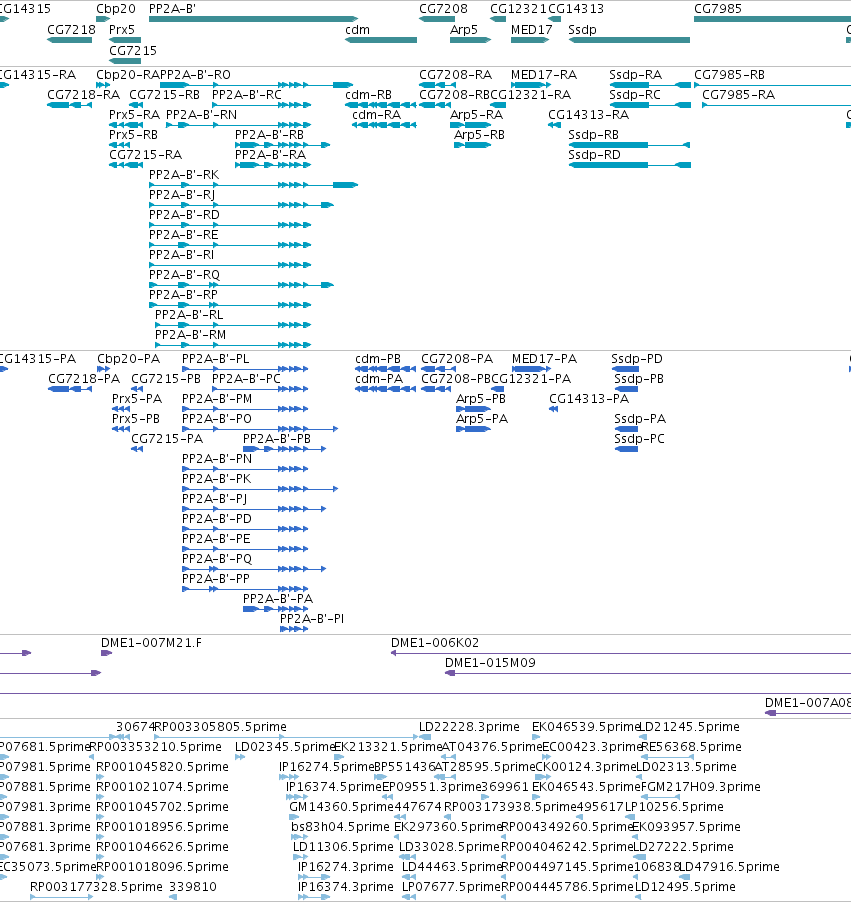Screen dimensions: 851x902
Task: Open transcript PP2A-B'-RN
Action: pos(201,114)
